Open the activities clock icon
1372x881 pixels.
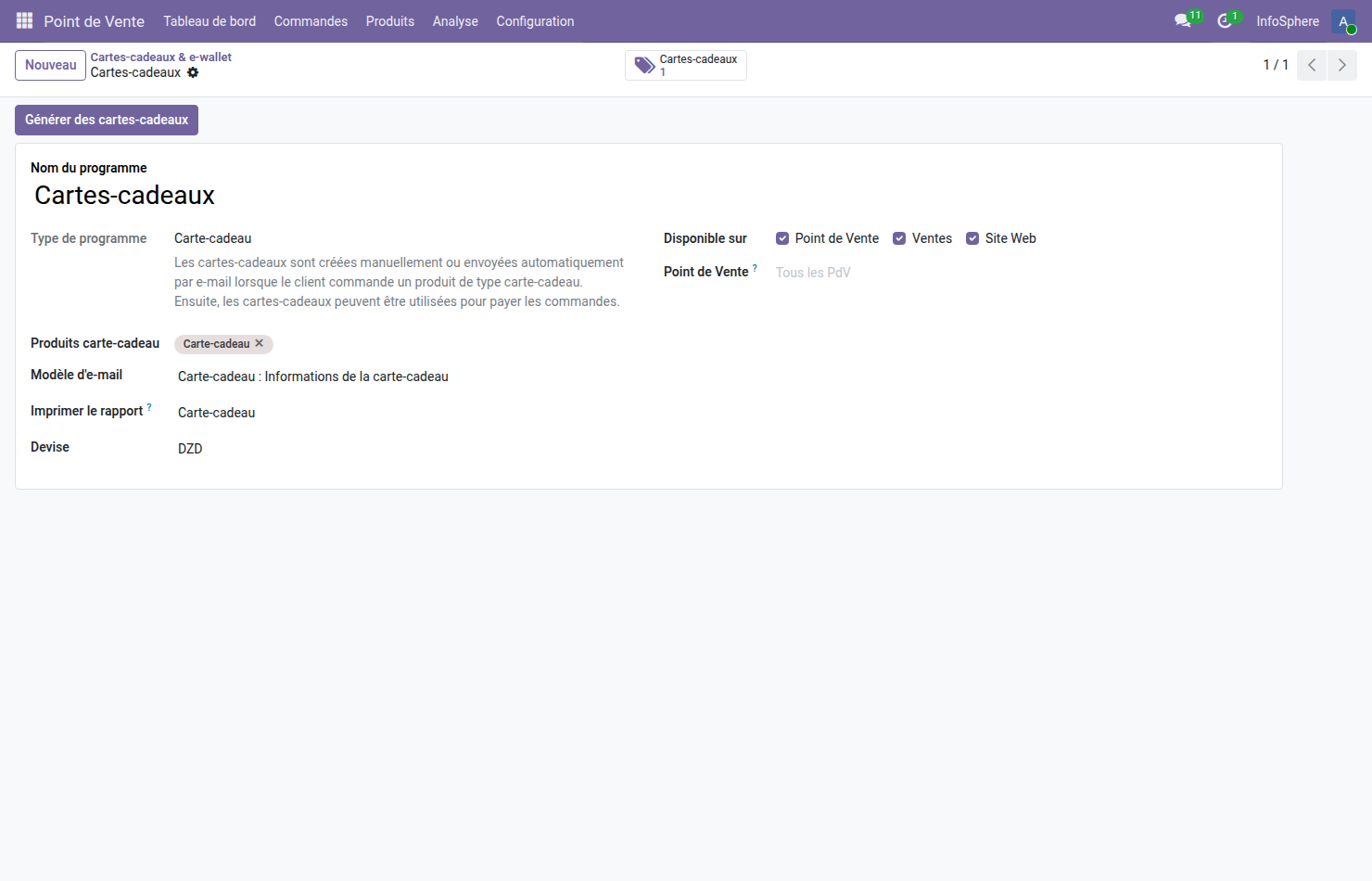coord(1225,20)
